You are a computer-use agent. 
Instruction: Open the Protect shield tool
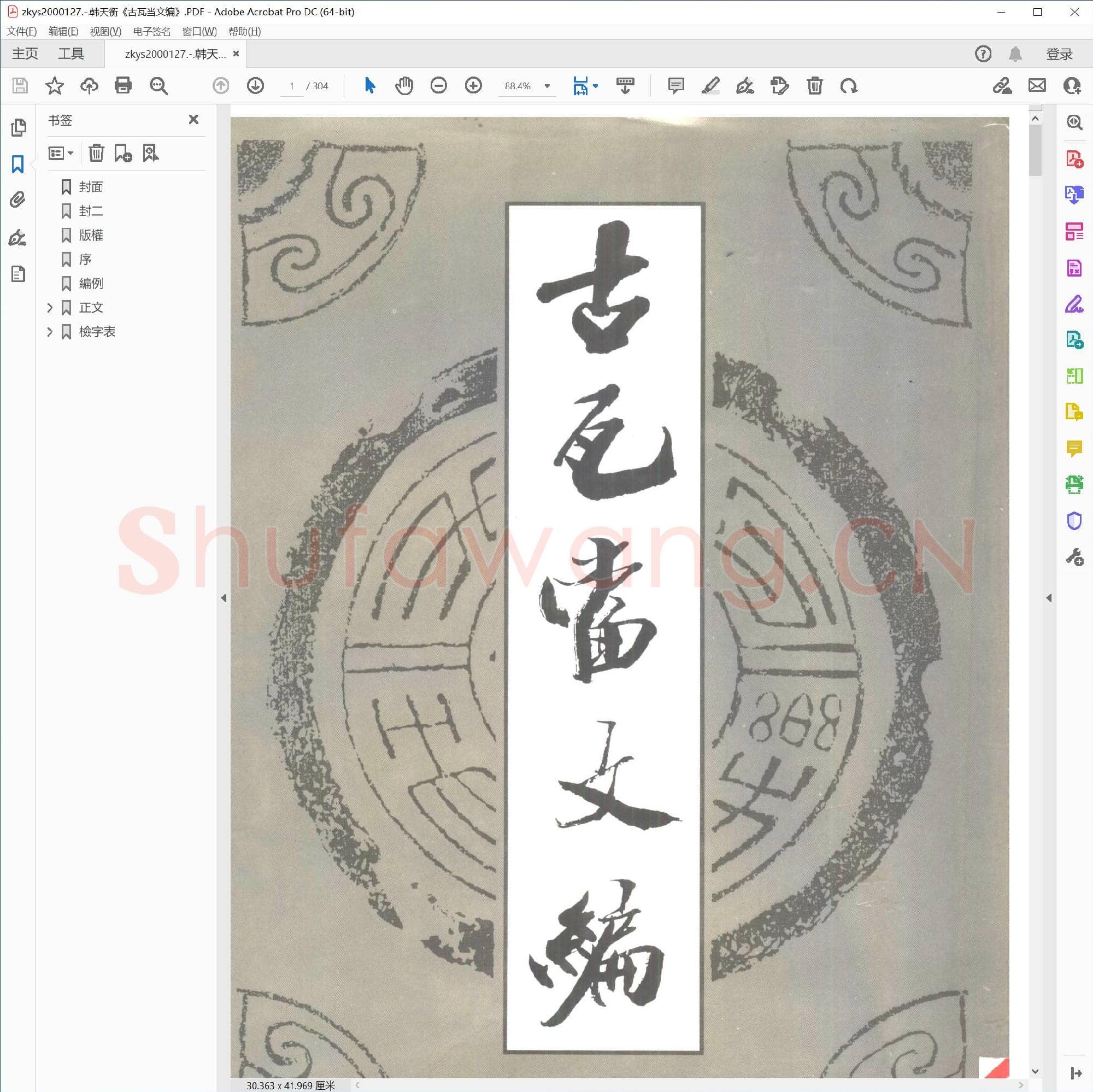coord(1074,520)
